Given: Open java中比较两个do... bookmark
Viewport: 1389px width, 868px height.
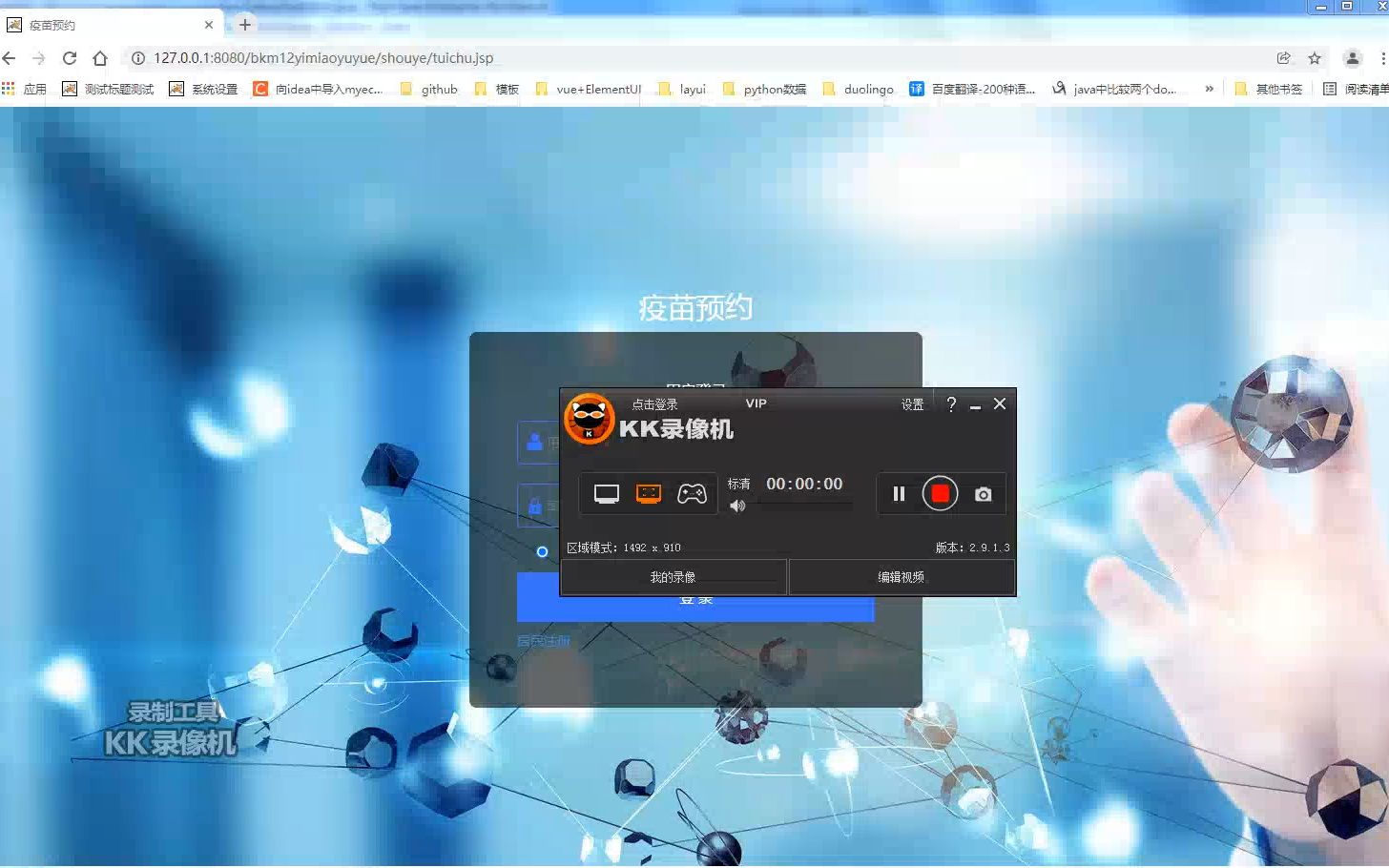Looking at the screenshot, I should pyautogui.click(x=1114, y=89).
